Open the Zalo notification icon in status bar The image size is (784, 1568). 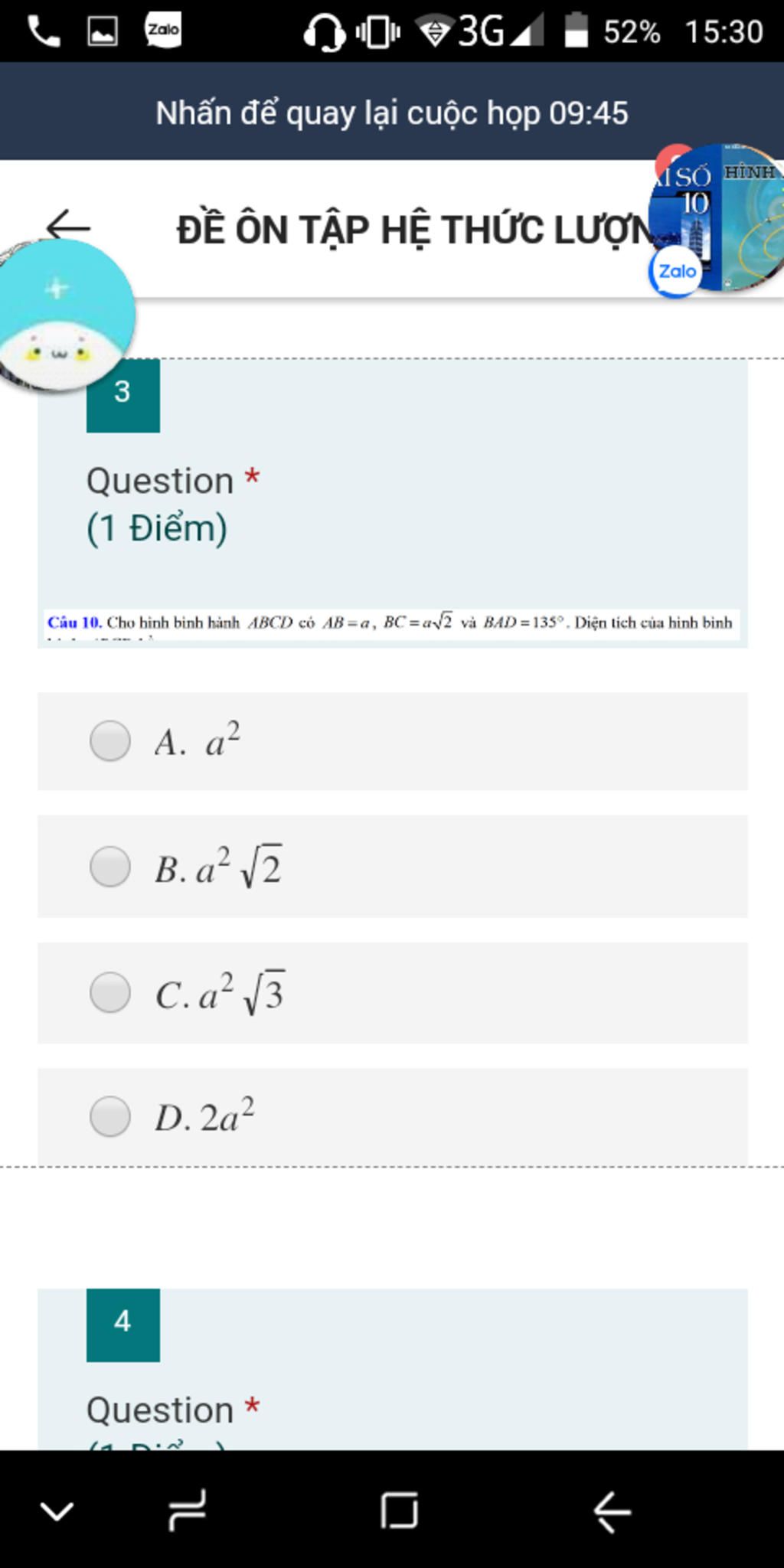point(163,31)
